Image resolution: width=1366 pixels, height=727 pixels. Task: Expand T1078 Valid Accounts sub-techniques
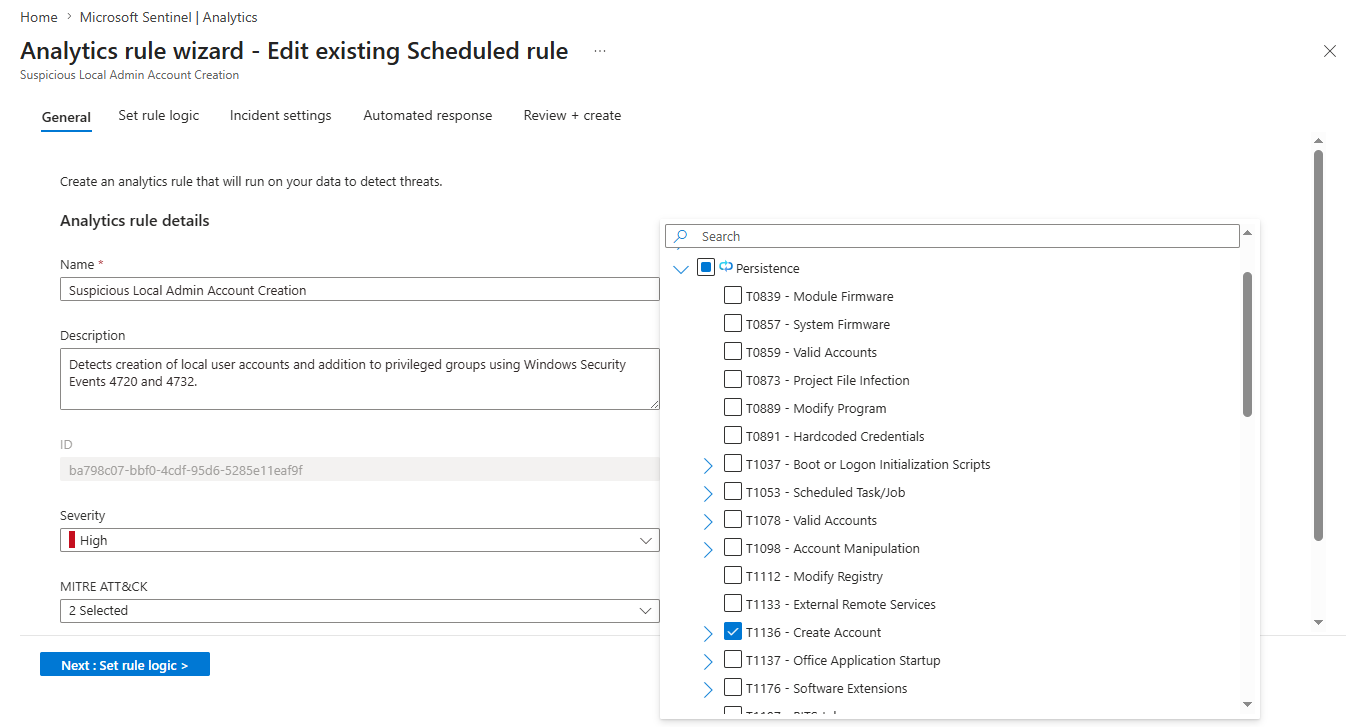[708, 521]
